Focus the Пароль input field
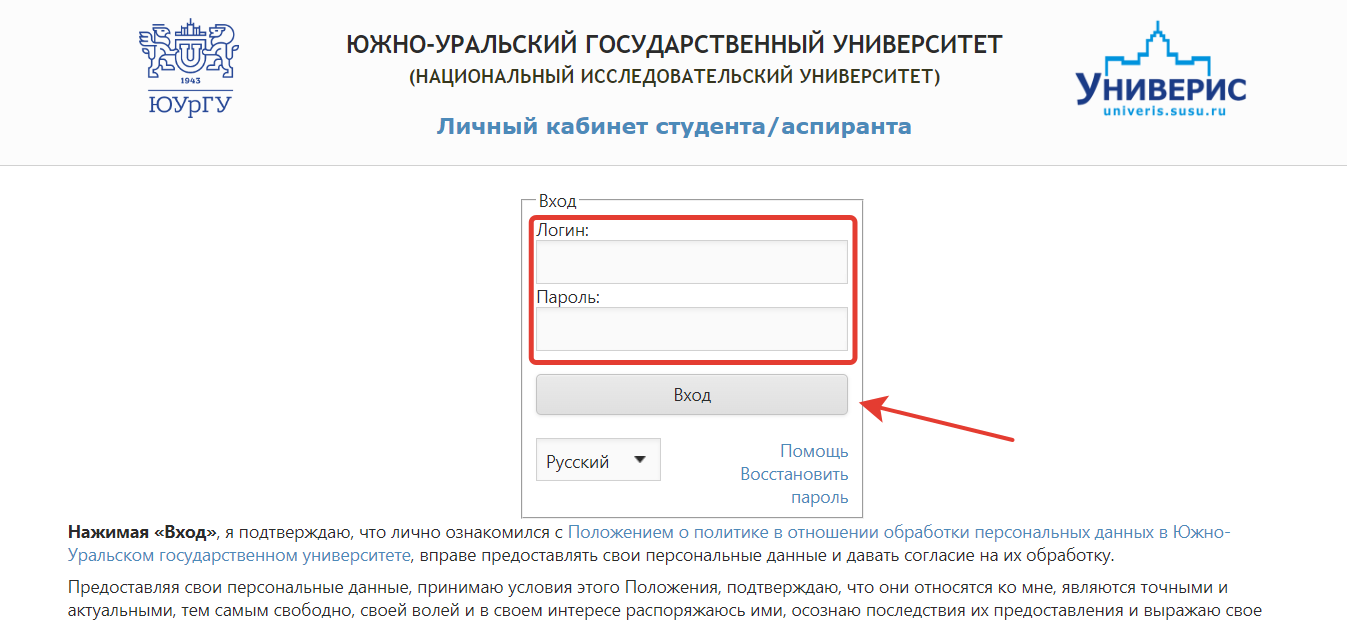Viewport: 1347px width, 623px height. [691, 329]
